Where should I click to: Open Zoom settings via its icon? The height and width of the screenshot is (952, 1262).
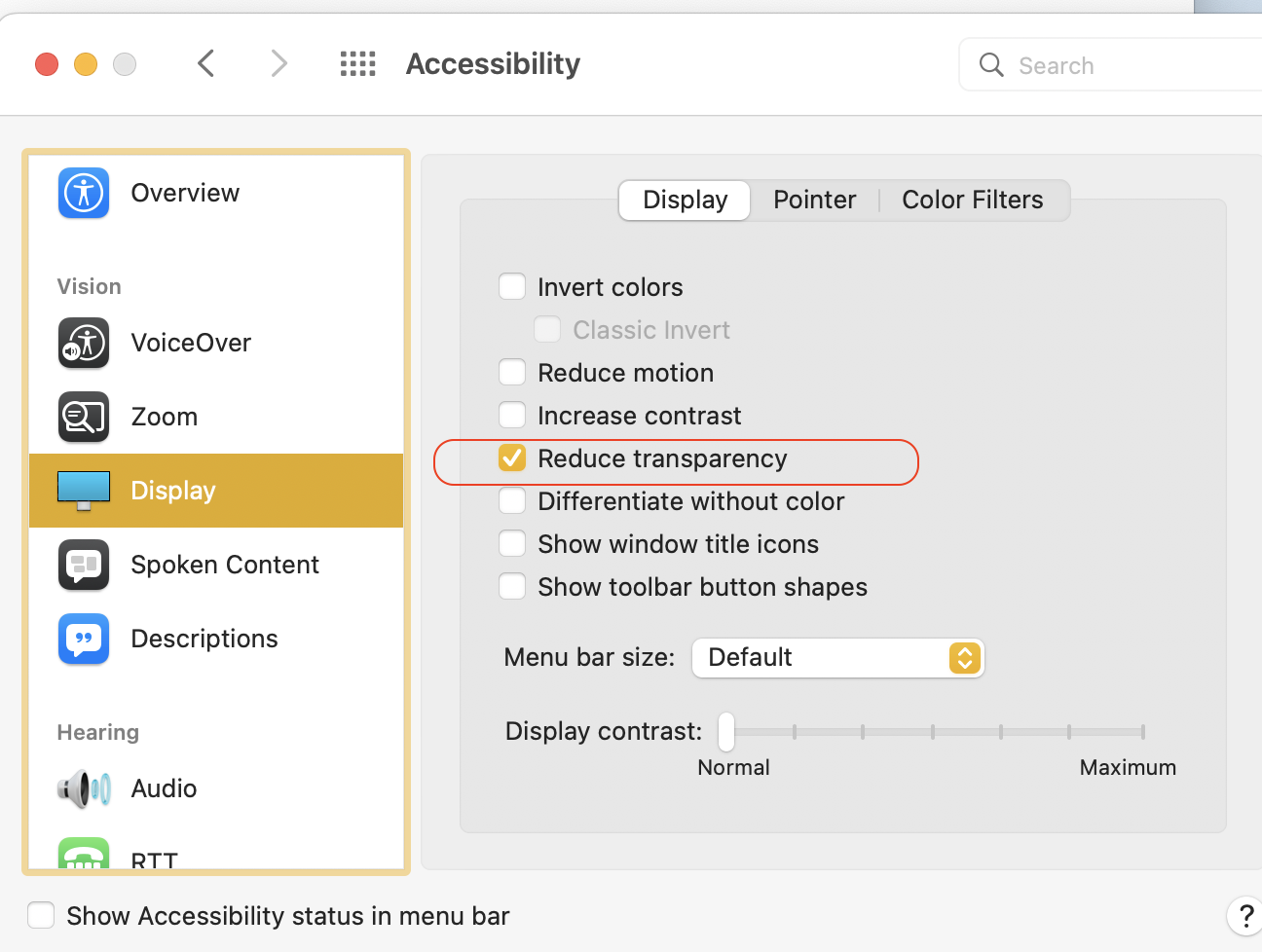coord(84,417)
